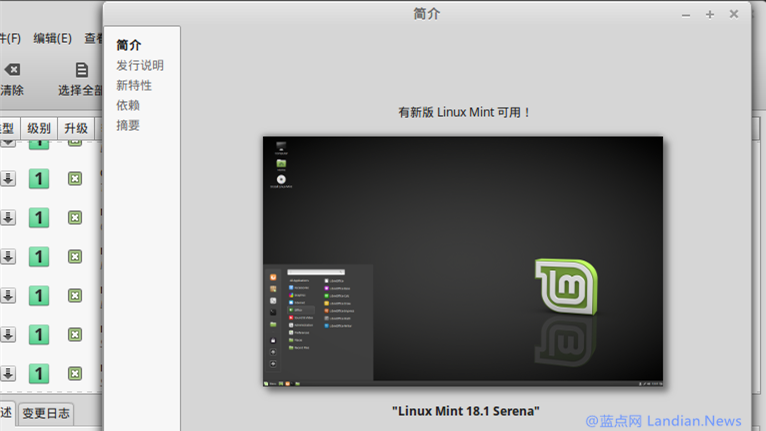
Task: Click the 有新版 Linux Mint 可用 heading
Action: tap(464, 112)
